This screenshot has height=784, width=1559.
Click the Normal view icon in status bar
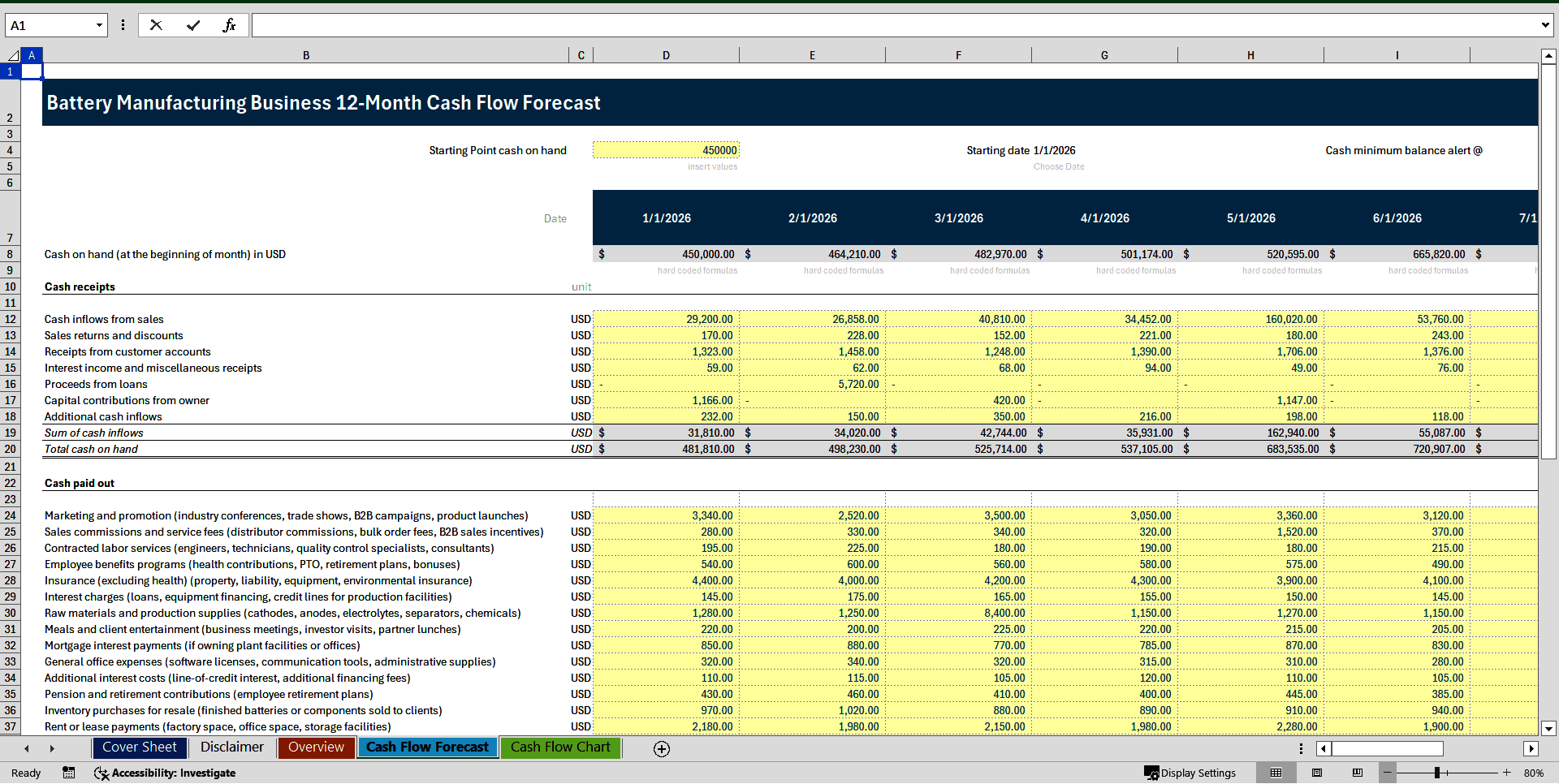click(x=1276, y=773)
